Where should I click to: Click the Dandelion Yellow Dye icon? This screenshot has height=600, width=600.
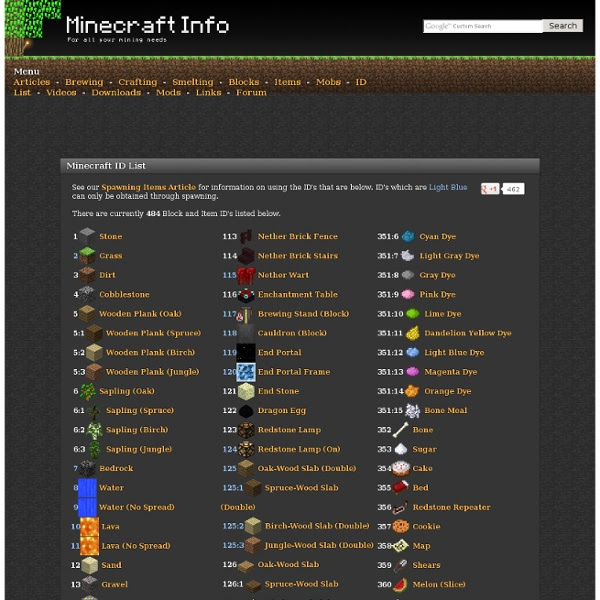[x=413, y=333]
